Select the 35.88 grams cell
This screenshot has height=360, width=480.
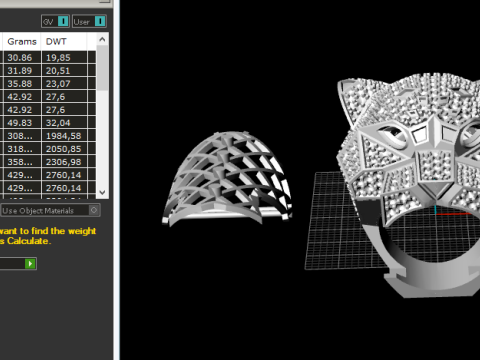[x=22, y=84]
